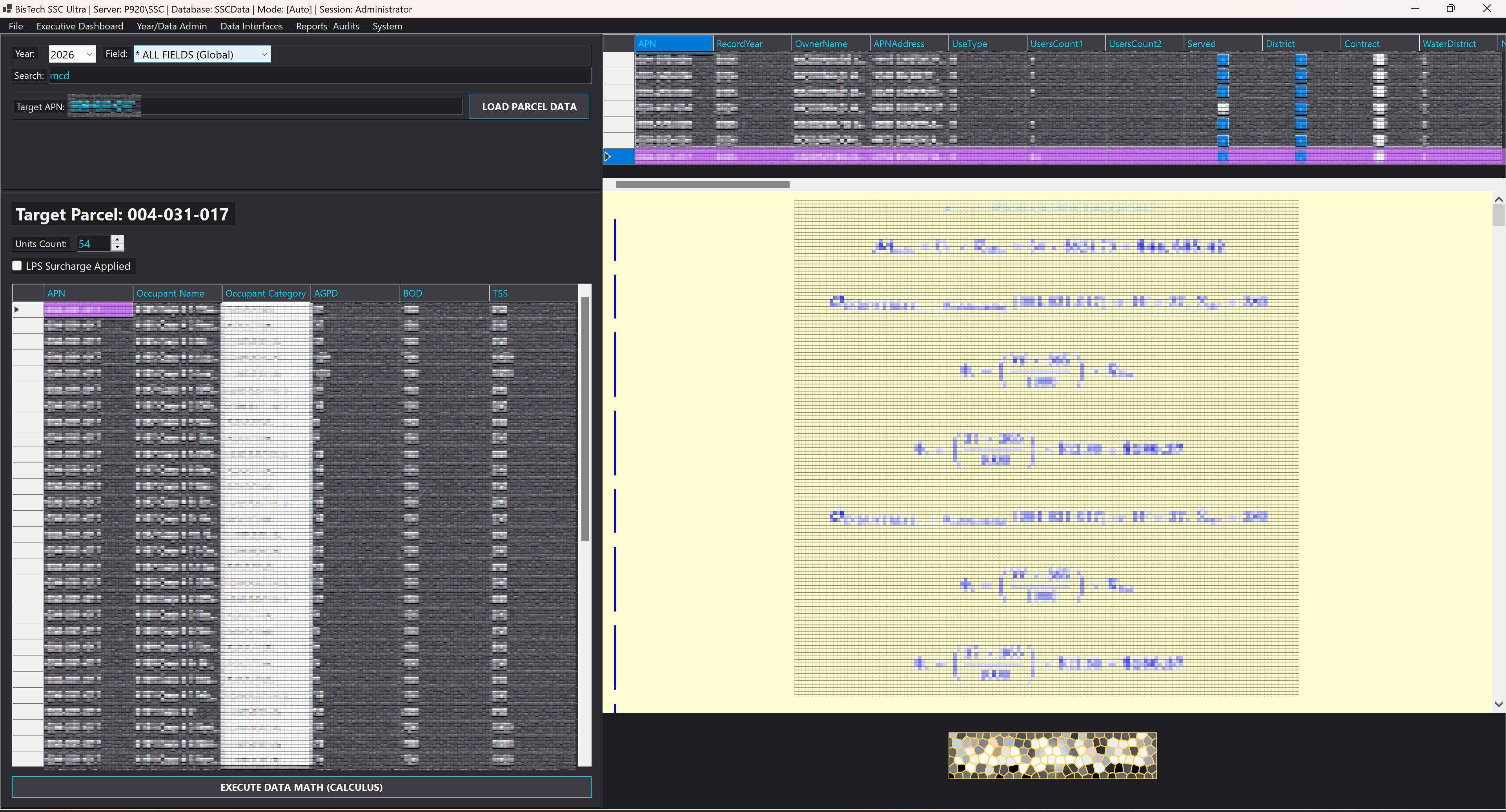The width and height of the screenshot is (1506, 812).
Task: Open the File menu
Action: [16, 26]
